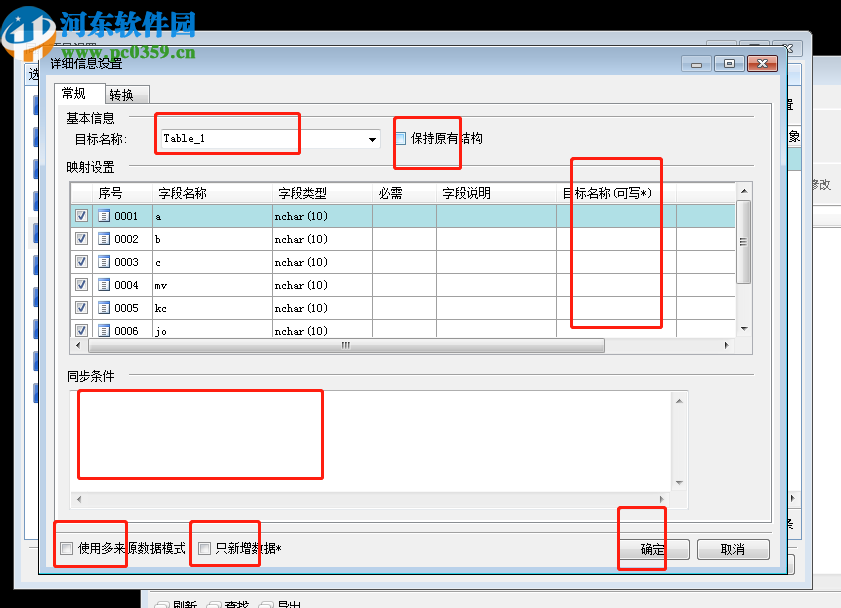Click 同步条件 box scroll up arrow

[x=680, y=401]
